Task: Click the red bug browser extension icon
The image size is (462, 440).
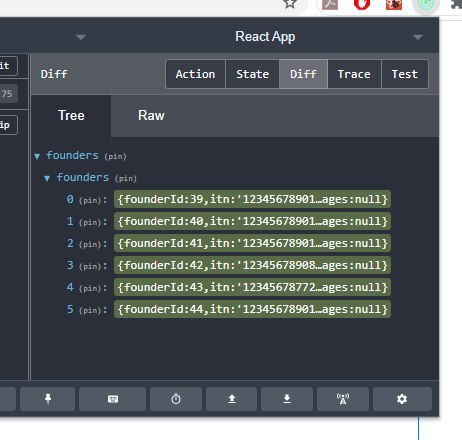Action: pos(394,4)
